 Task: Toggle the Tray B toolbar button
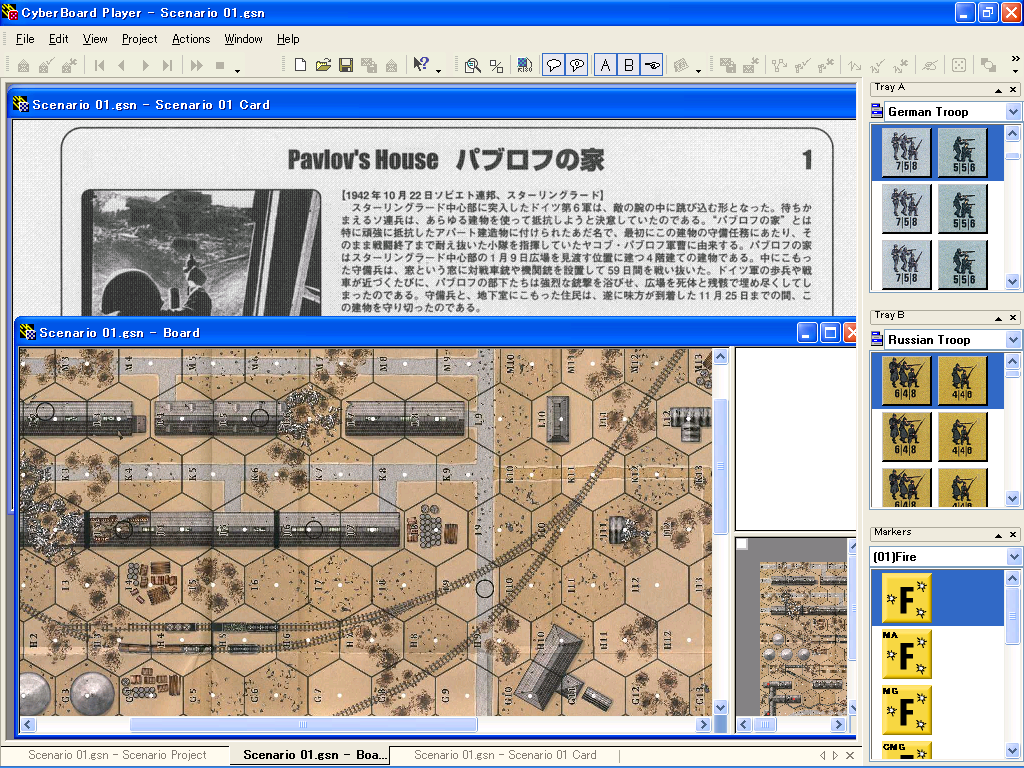(629, 66)
